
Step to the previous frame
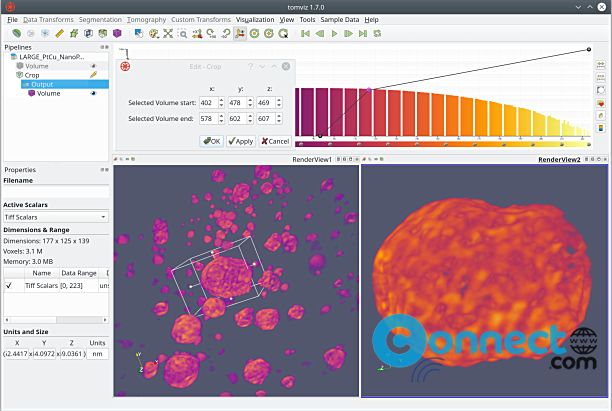(x=320, y=34)
